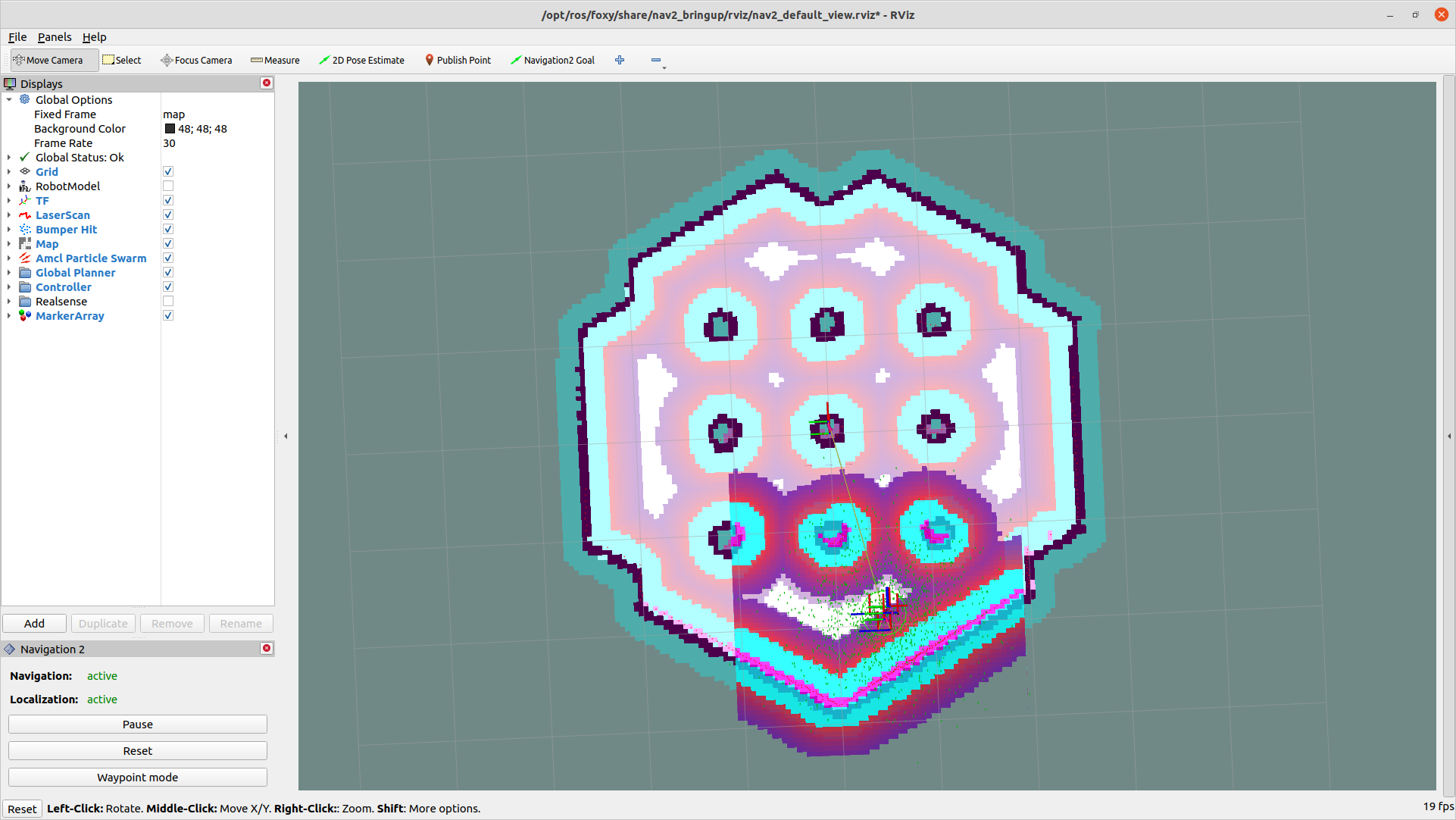Enable the Realsense display checkbox
Screen dimensions: 1456x820
pyautogui.click(x=168, y=302)
